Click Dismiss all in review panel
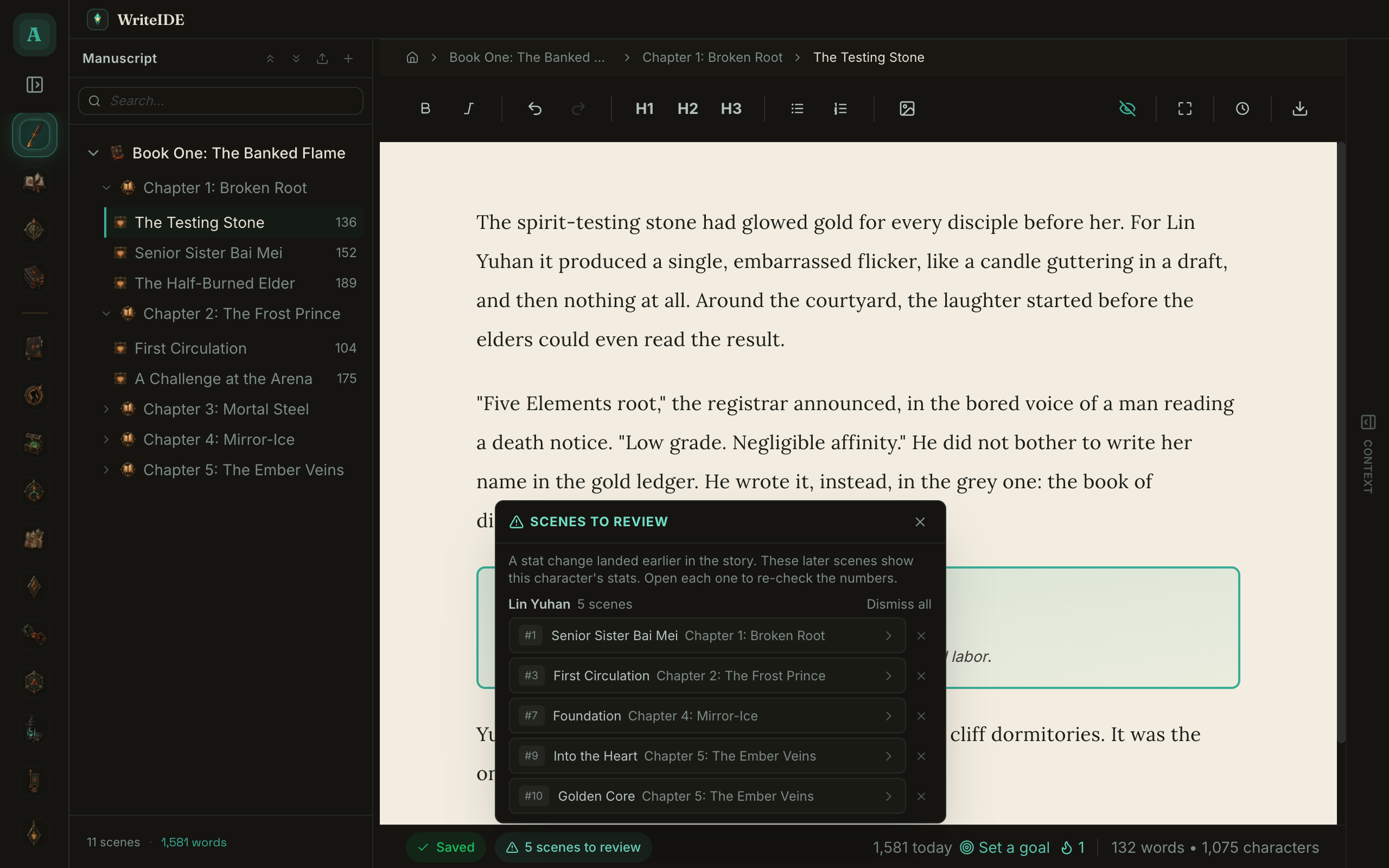Screen dimensions: 1389x868 click(x=899, y=604)
